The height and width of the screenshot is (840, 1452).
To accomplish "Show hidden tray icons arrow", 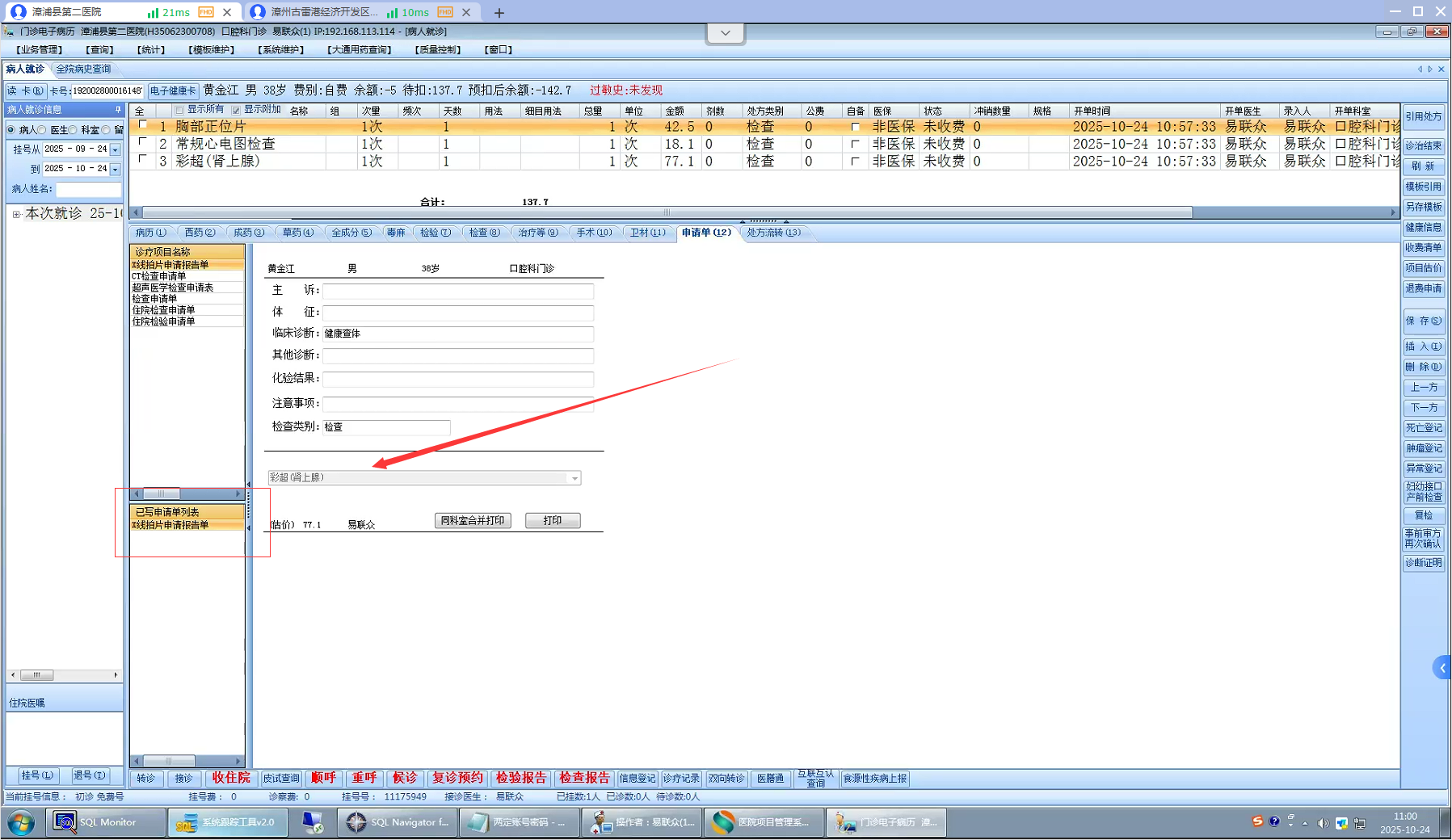I will (x=1305, y=823).
